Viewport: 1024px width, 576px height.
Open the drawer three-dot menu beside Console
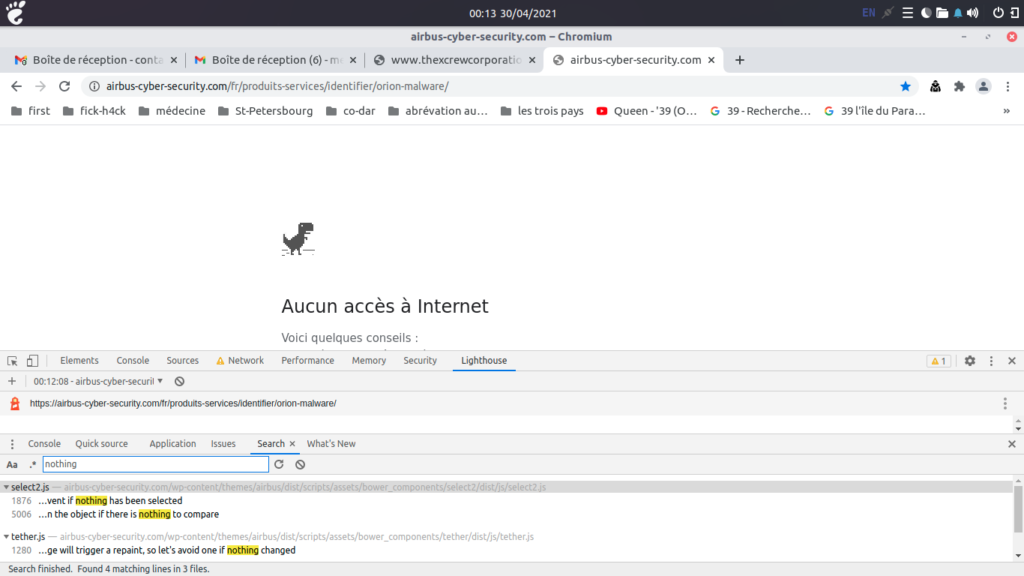coord(12,444)
